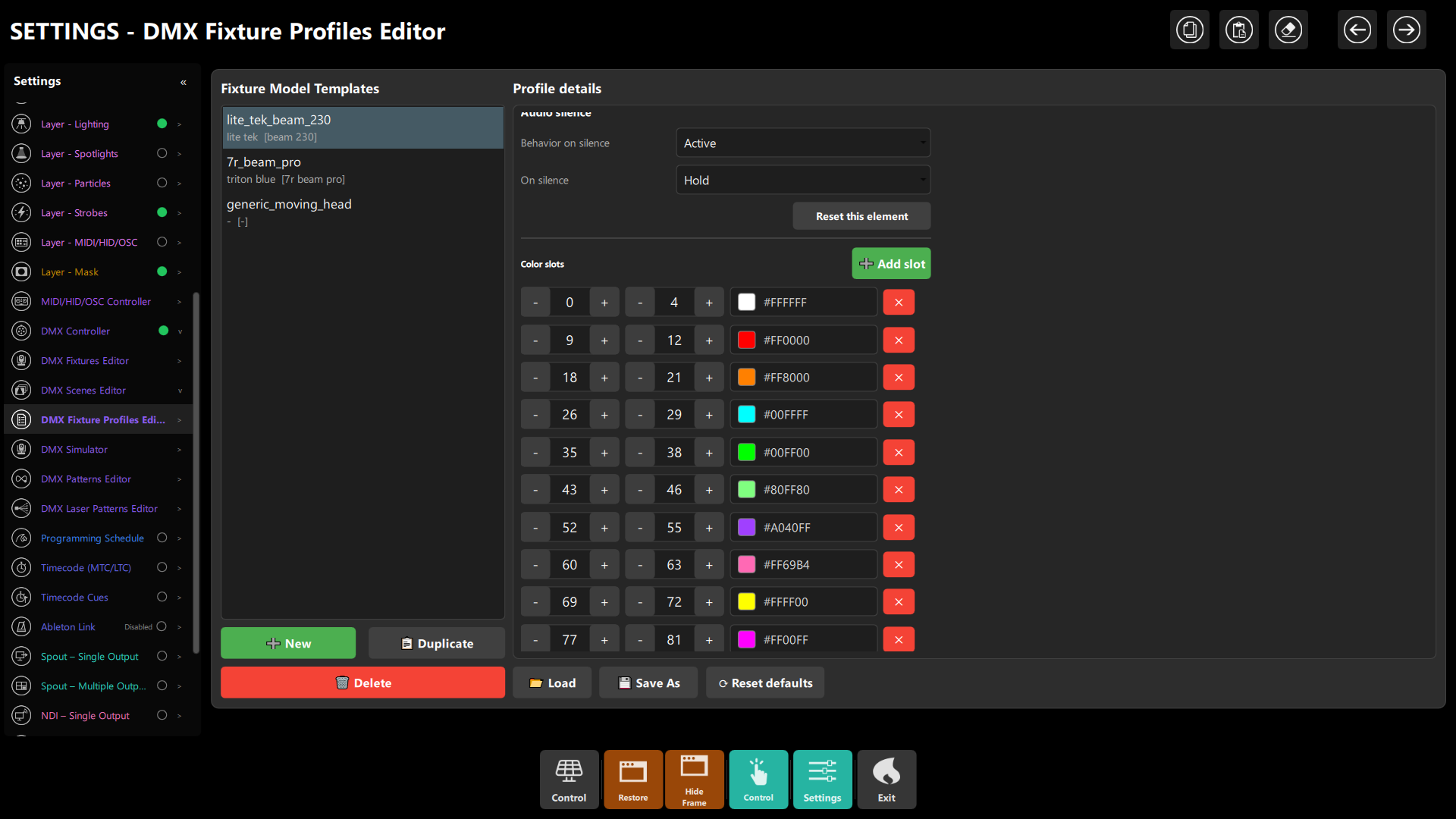
Task: Click the DMX Patterns Editor icon
Action: tap(22, 479)
